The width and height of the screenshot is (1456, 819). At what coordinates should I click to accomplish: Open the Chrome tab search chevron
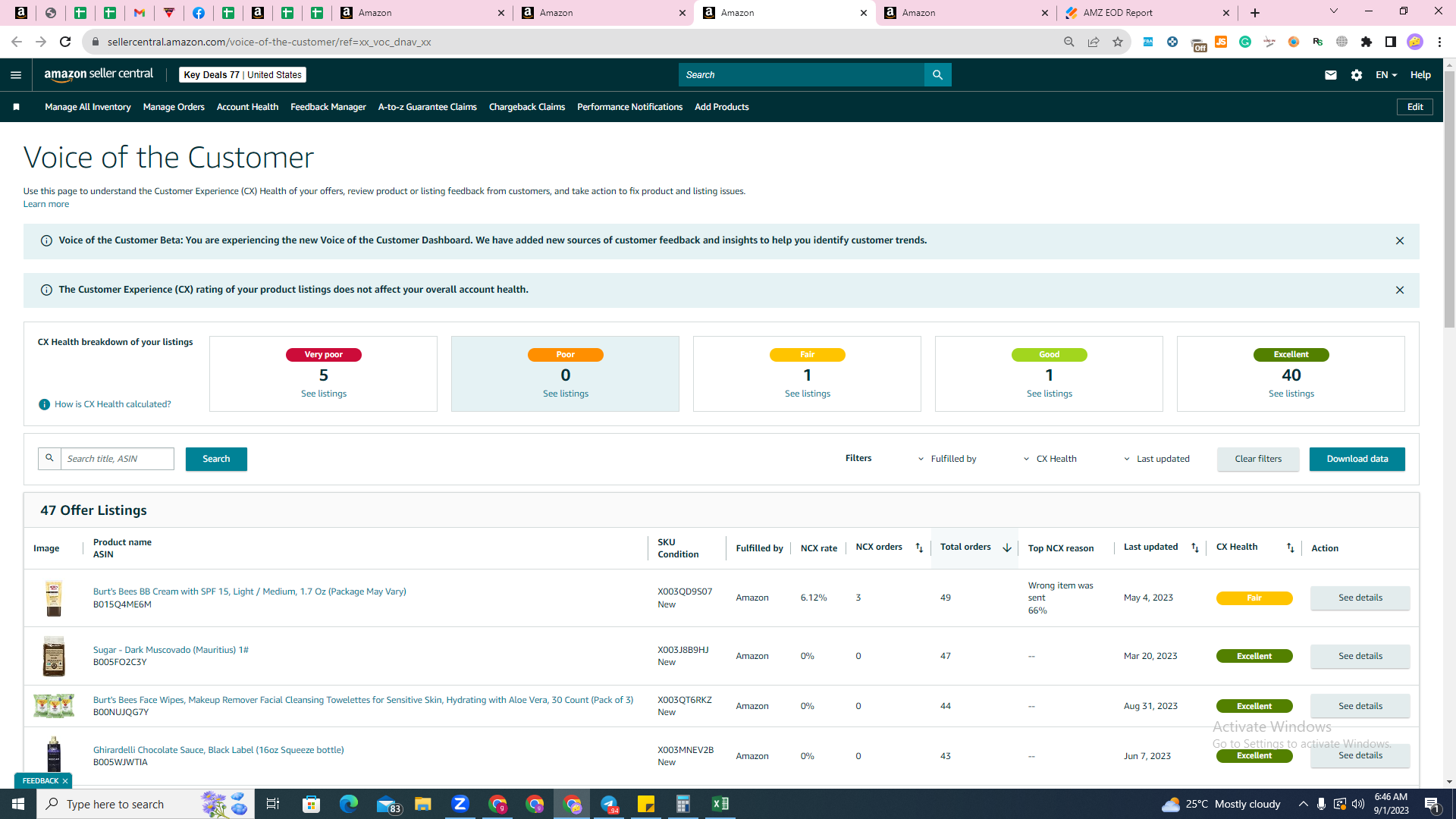coord(1334,11)
